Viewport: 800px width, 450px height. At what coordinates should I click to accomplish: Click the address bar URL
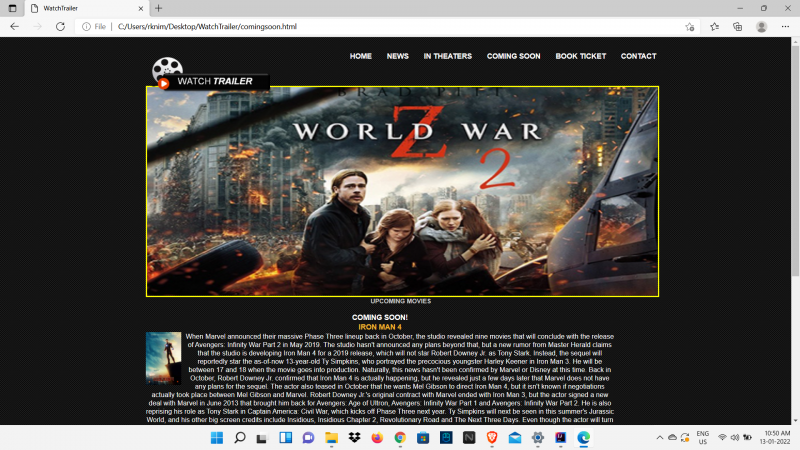[207, 27]
